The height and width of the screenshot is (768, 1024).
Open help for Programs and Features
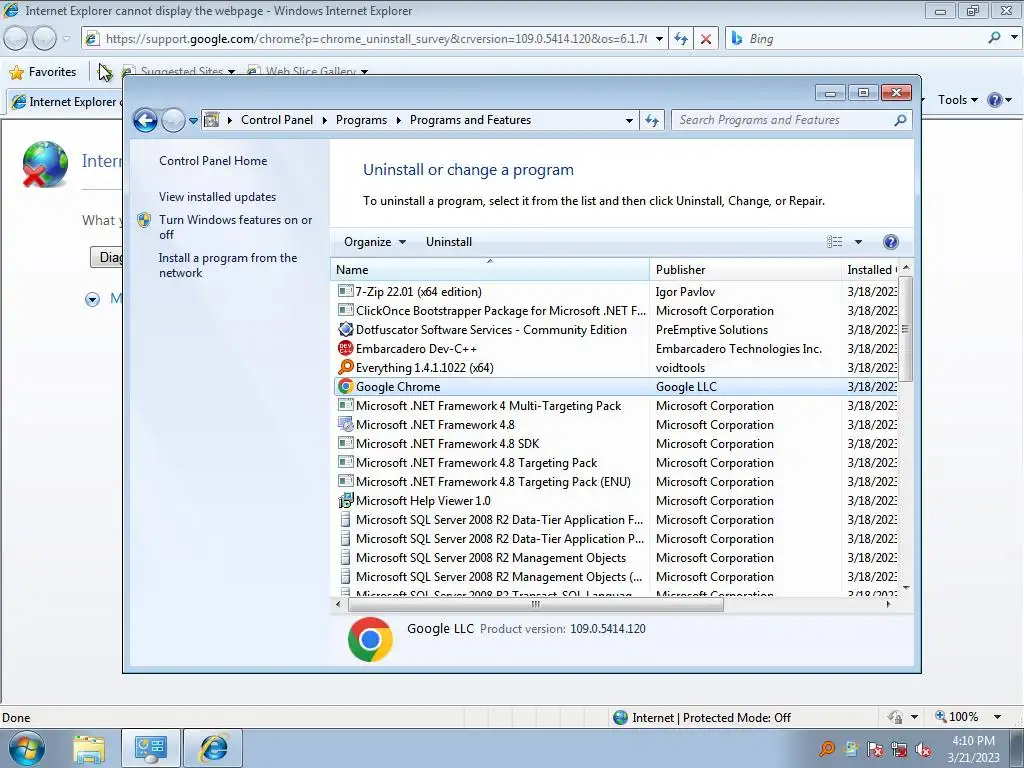(x=890, y=242)
